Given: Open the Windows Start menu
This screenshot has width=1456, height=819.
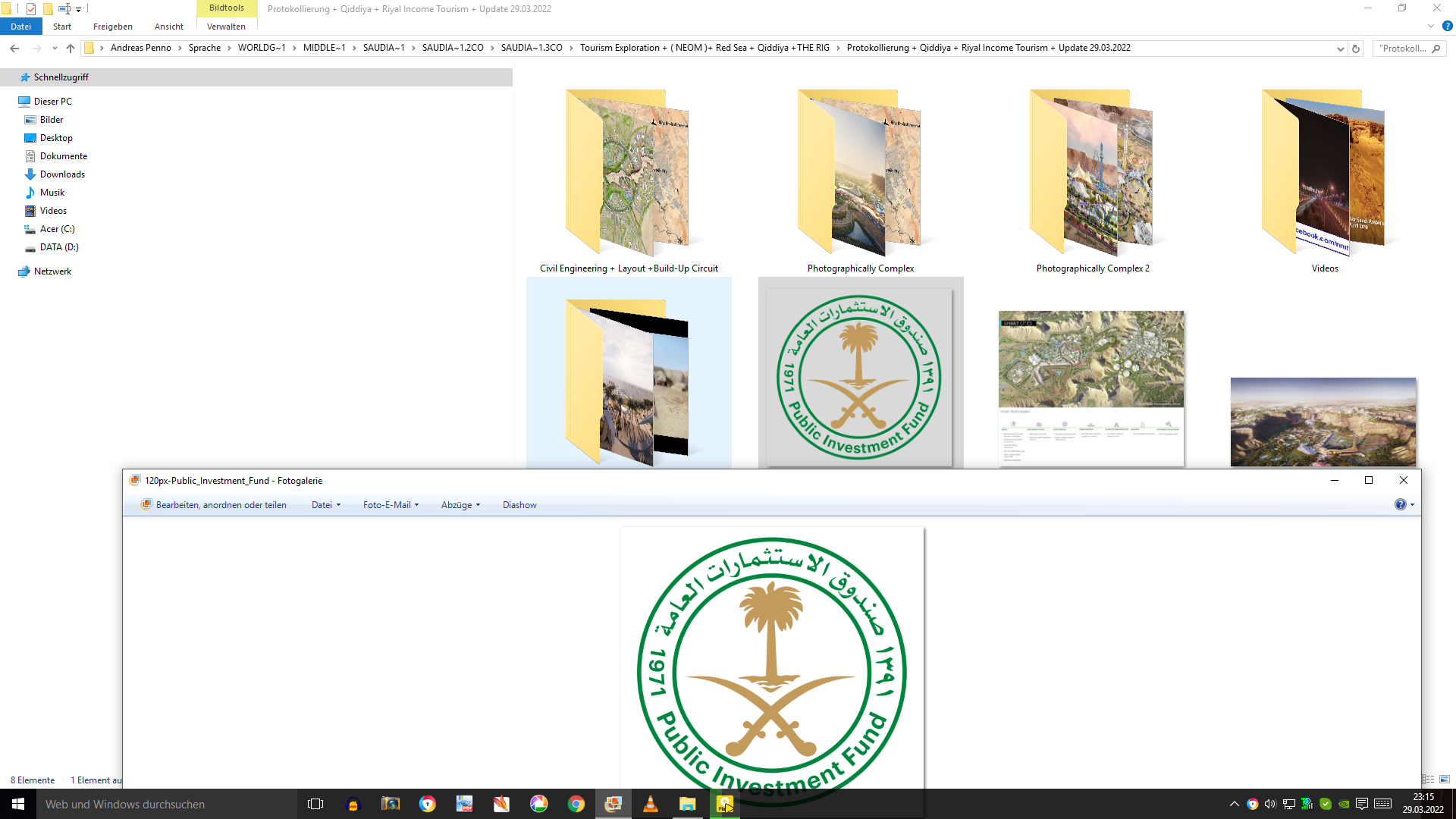Looking at the screenshot, I should (x=18, y=804).
